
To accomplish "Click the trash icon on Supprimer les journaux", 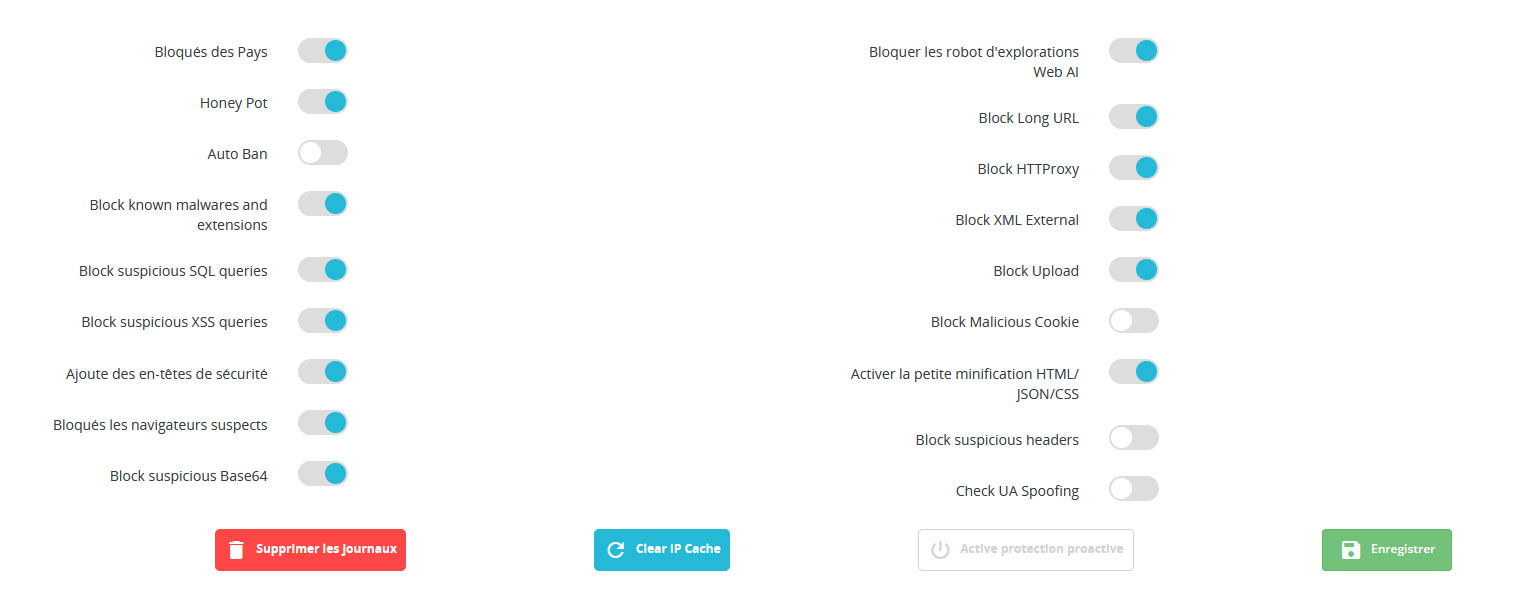I will point(236,550).
